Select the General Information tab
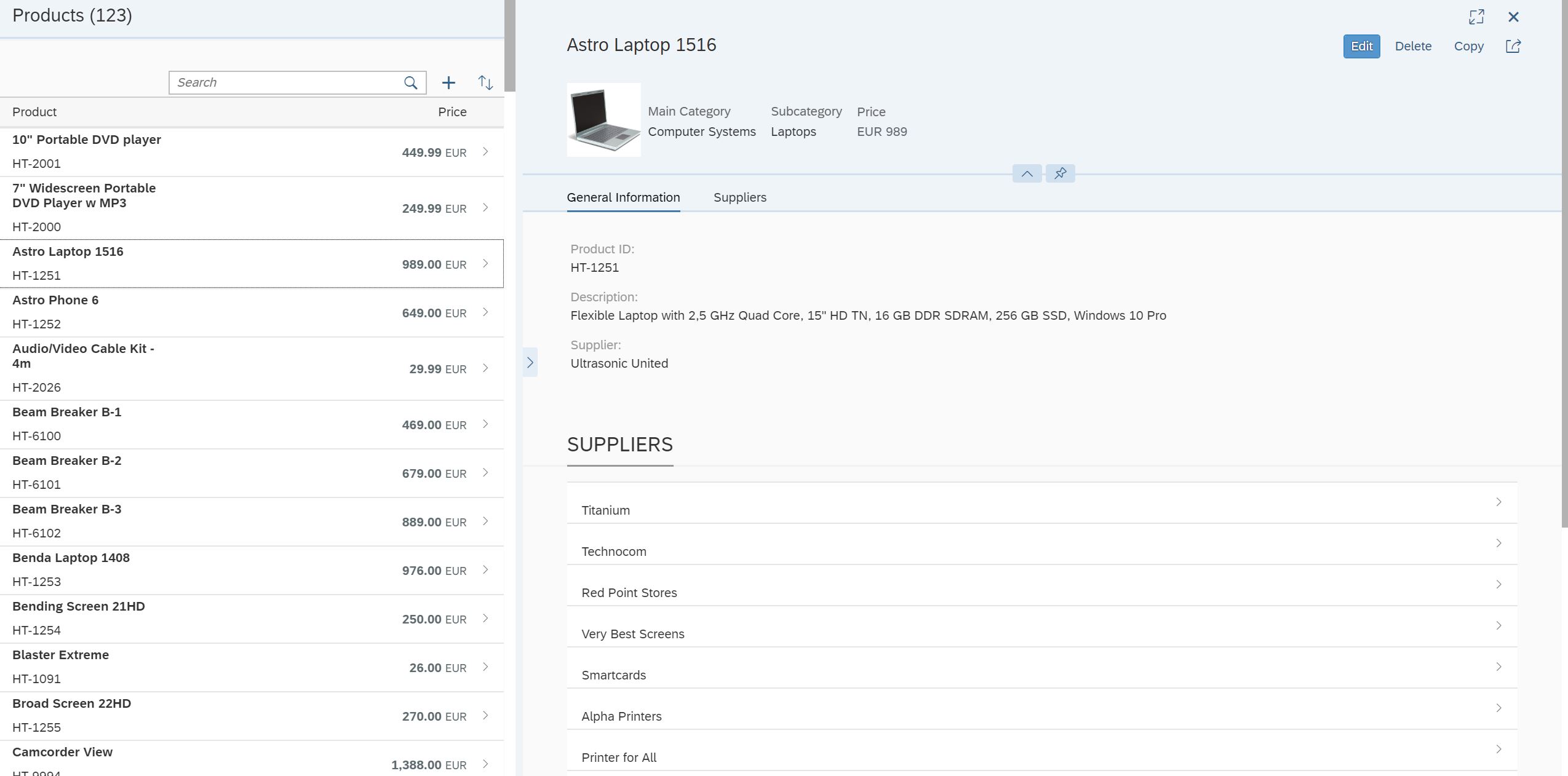 click(623, 197)
